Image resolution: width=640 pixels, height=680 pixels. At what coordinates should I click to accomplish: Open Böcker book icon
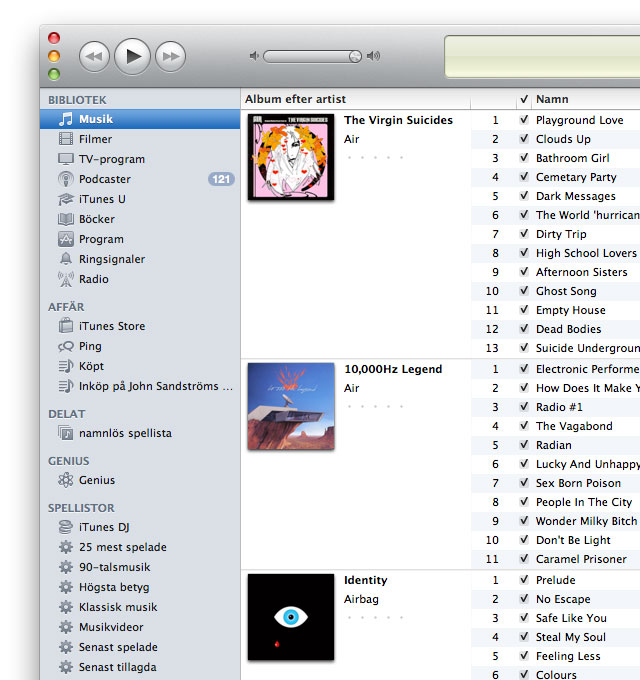65,219
